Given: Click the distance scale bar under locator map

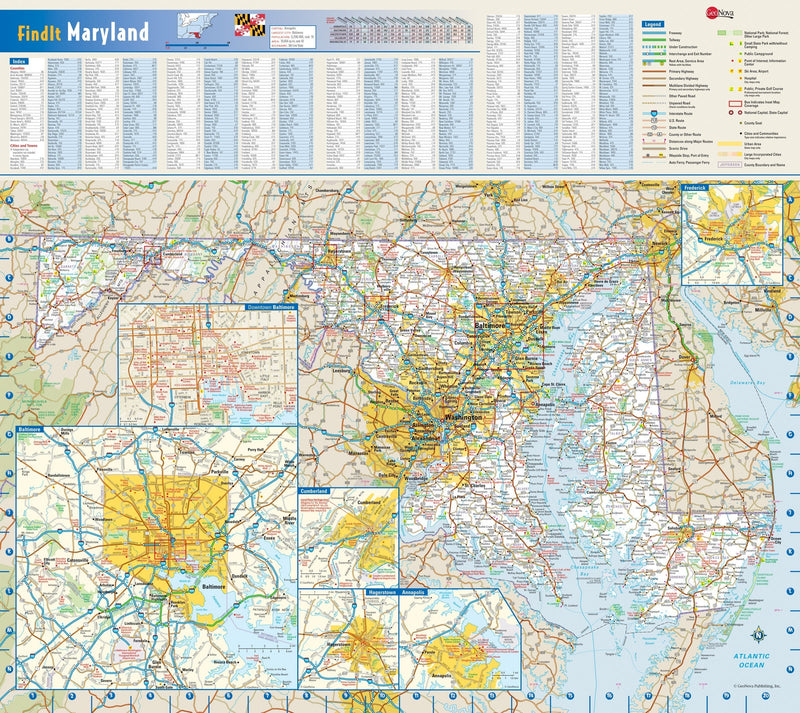Looking at the screenshot, I should pos(197,45).
